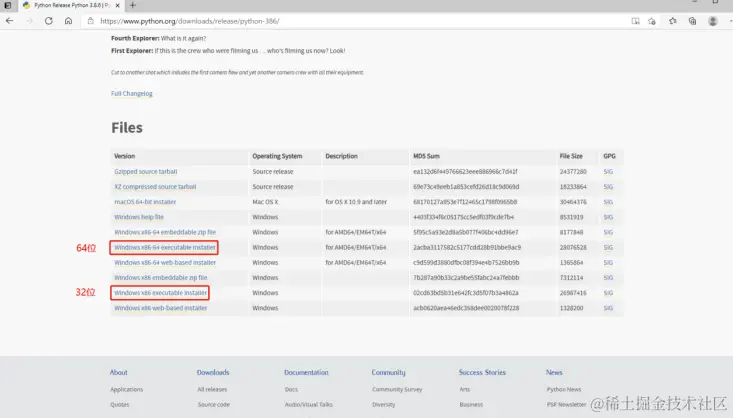This screenshot has height=418, width=733.
Task: Click the browser forward arrow
Action: pyautogui.click(x=29, y=21)
